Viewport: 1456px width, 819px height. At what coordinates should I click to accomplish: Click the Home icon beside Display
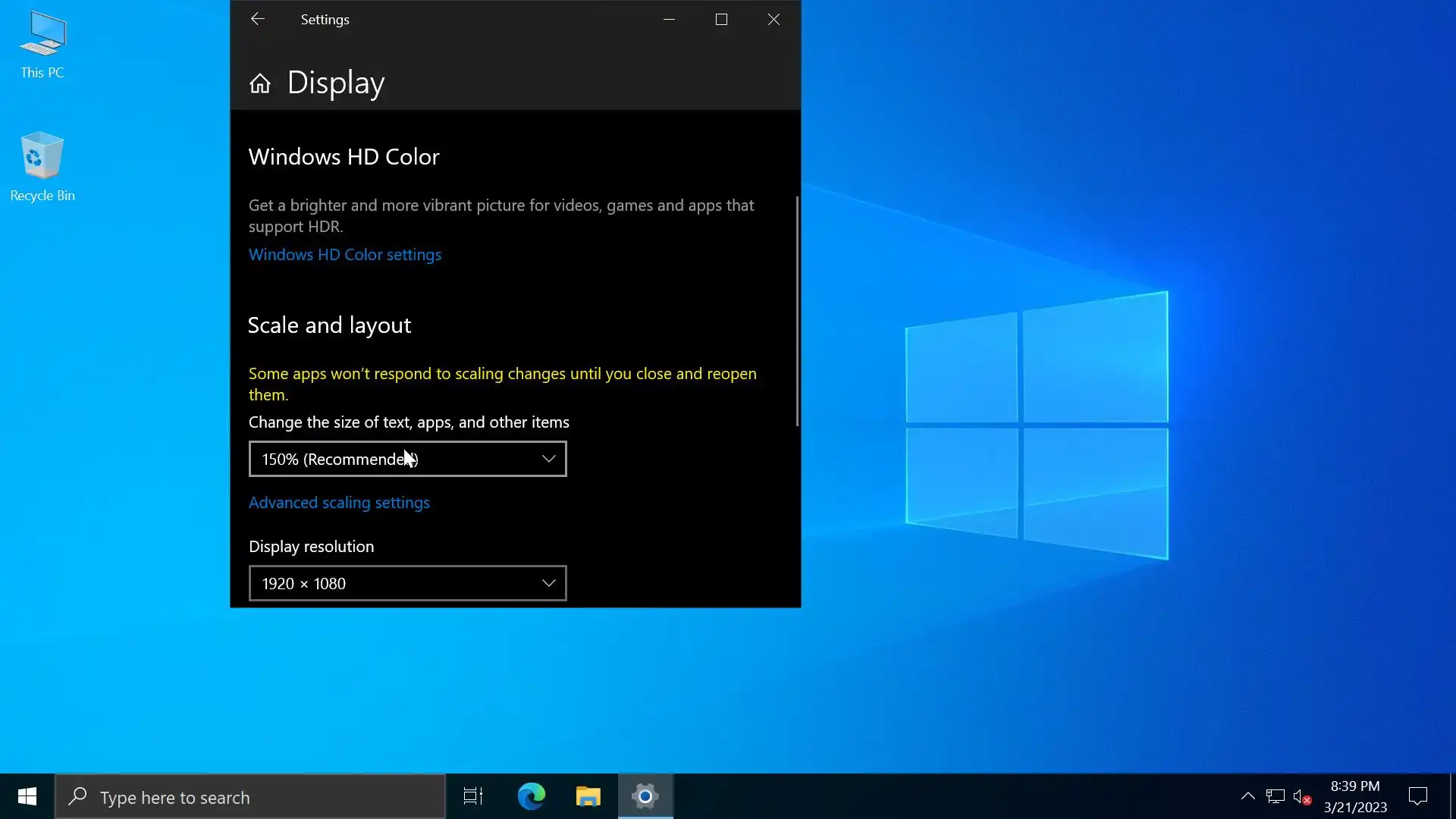259,83
